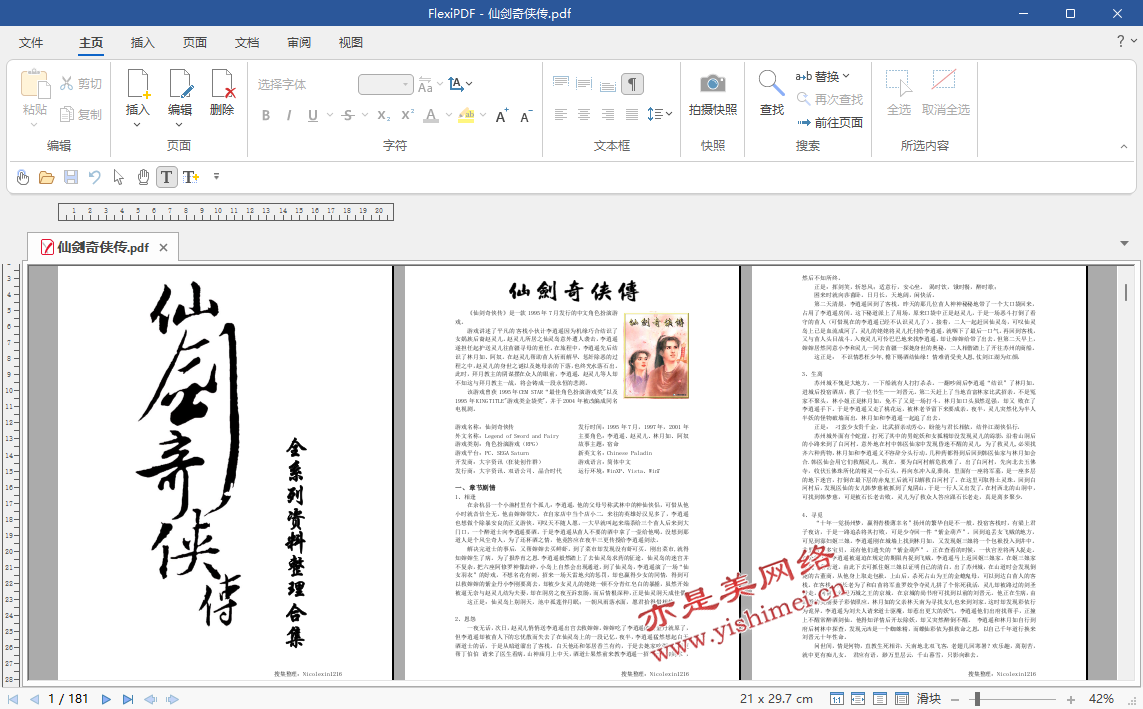Click the Find (查找) magnifier icon

point(771,83)
